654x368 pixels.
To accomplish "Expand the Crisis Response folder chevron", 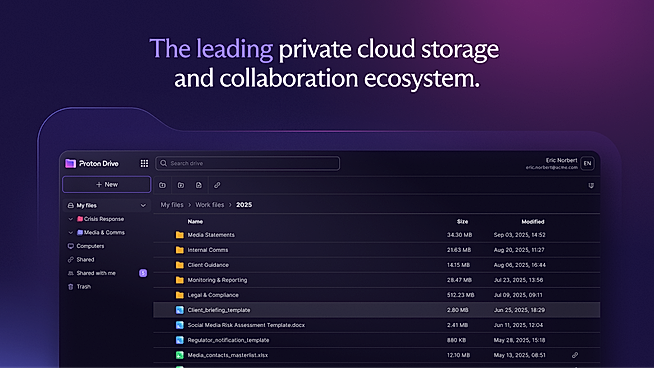I will 70,219.
